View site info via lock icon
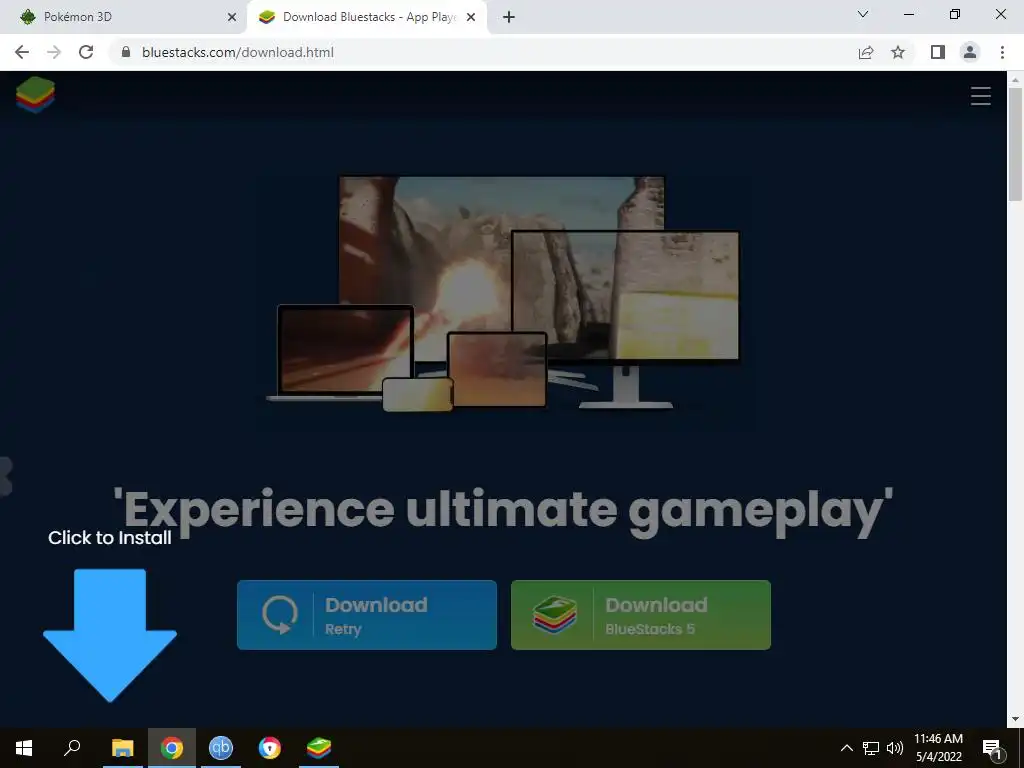 tap(126, 52)
